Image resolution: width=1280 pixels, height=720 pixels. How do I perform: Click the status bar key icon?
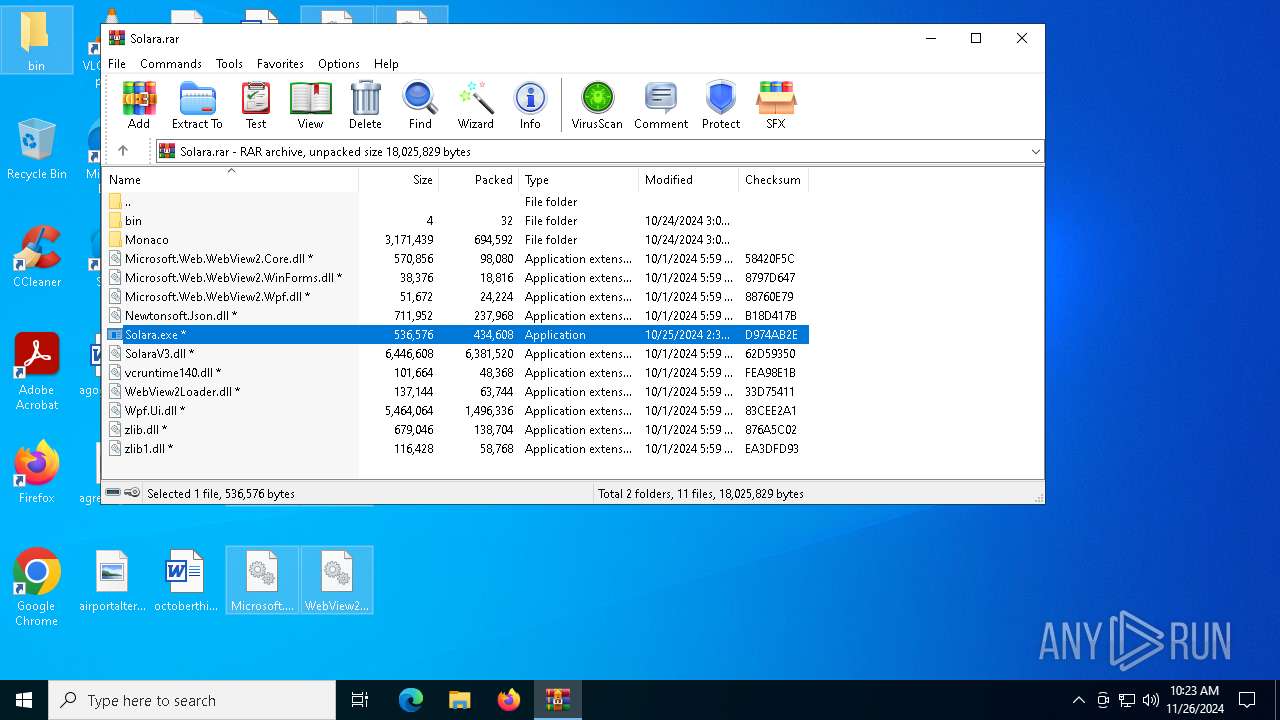[x=132, y=493]
